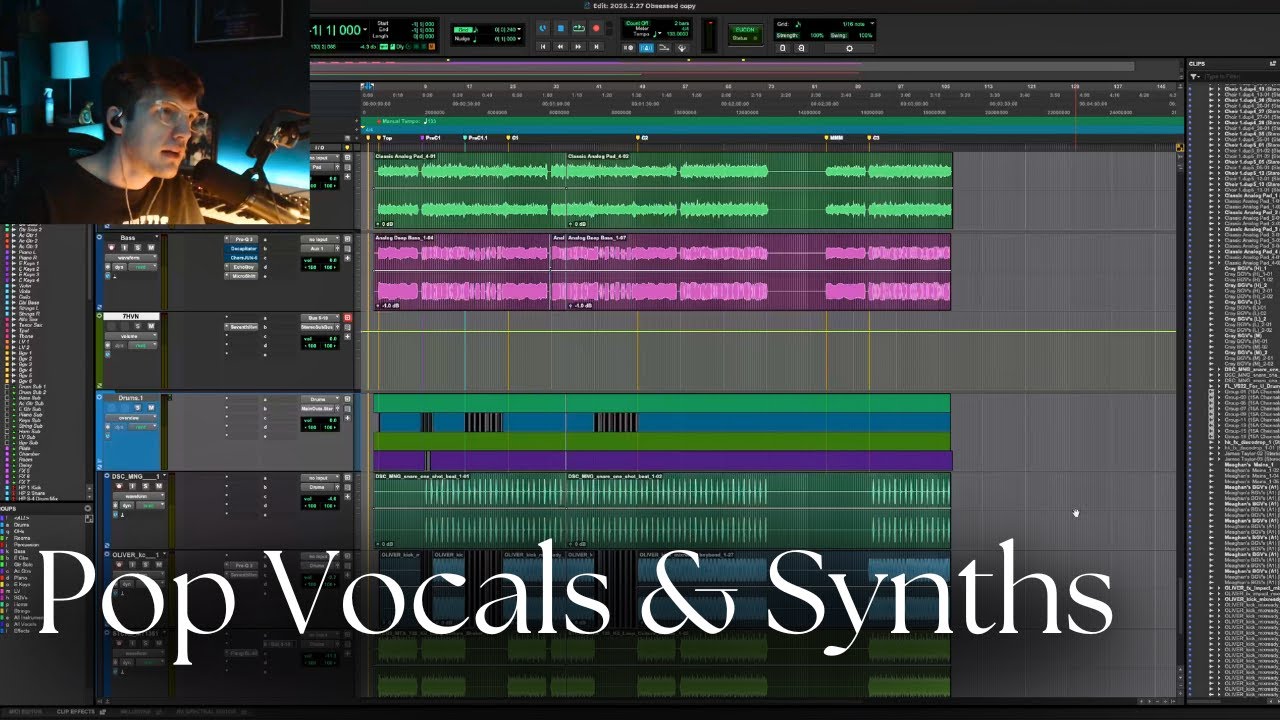Solo the Drums.1 folder track
1280x720 pixels.
[138, 407]
